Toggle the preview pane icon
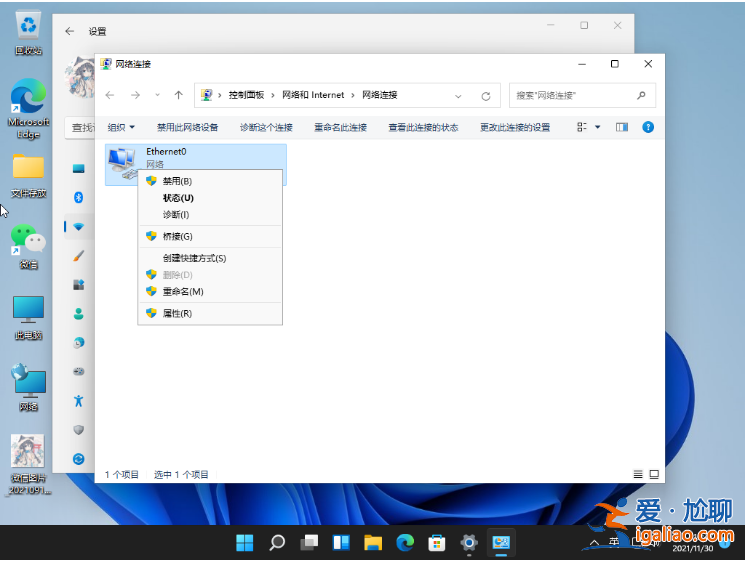The height and width of the screenshot is (562, 746). click(x=622, y=127)
